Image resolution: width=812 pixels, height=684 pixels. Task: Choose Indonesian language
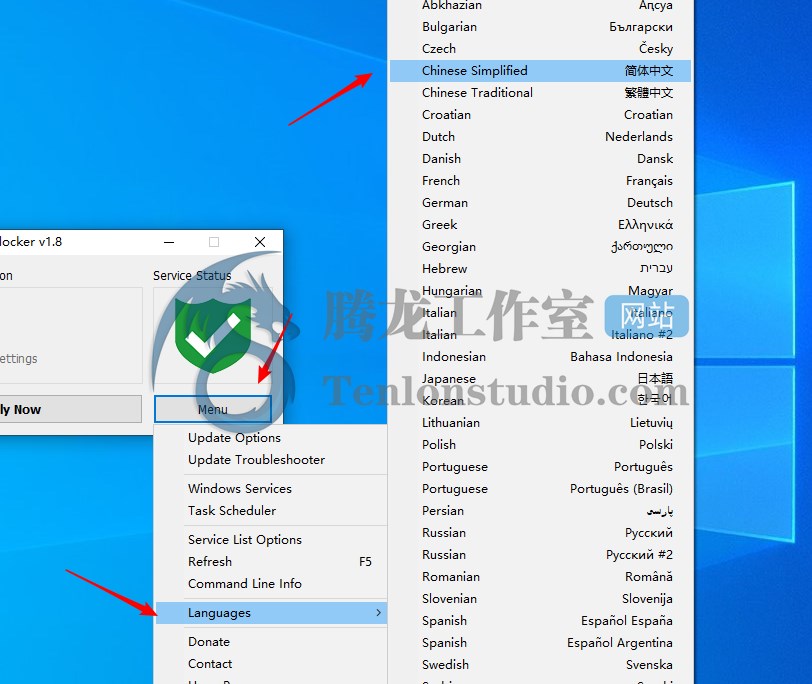click(540, 357)
